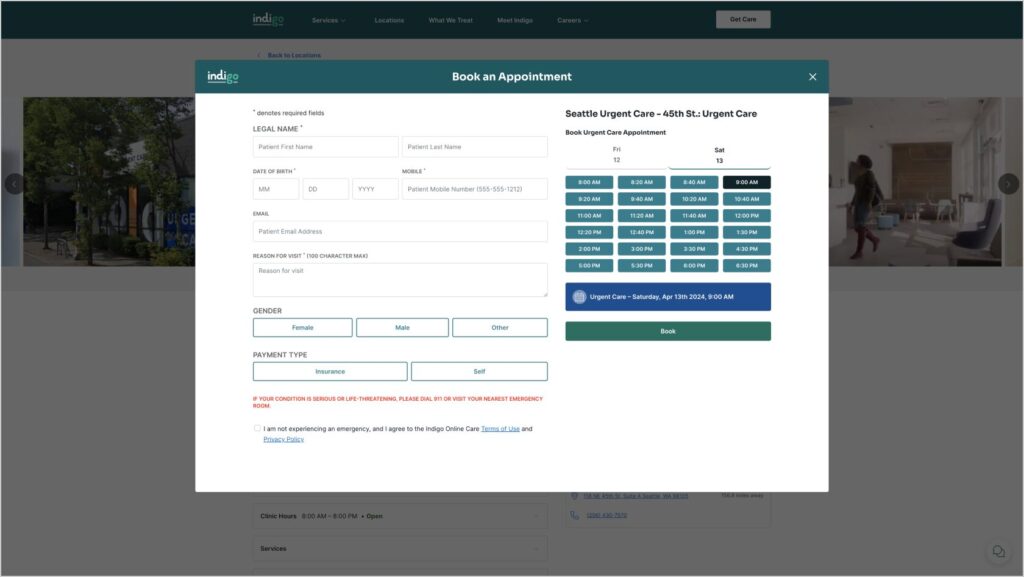Click the Indigo logo in dialog header

tap(223, 76)
